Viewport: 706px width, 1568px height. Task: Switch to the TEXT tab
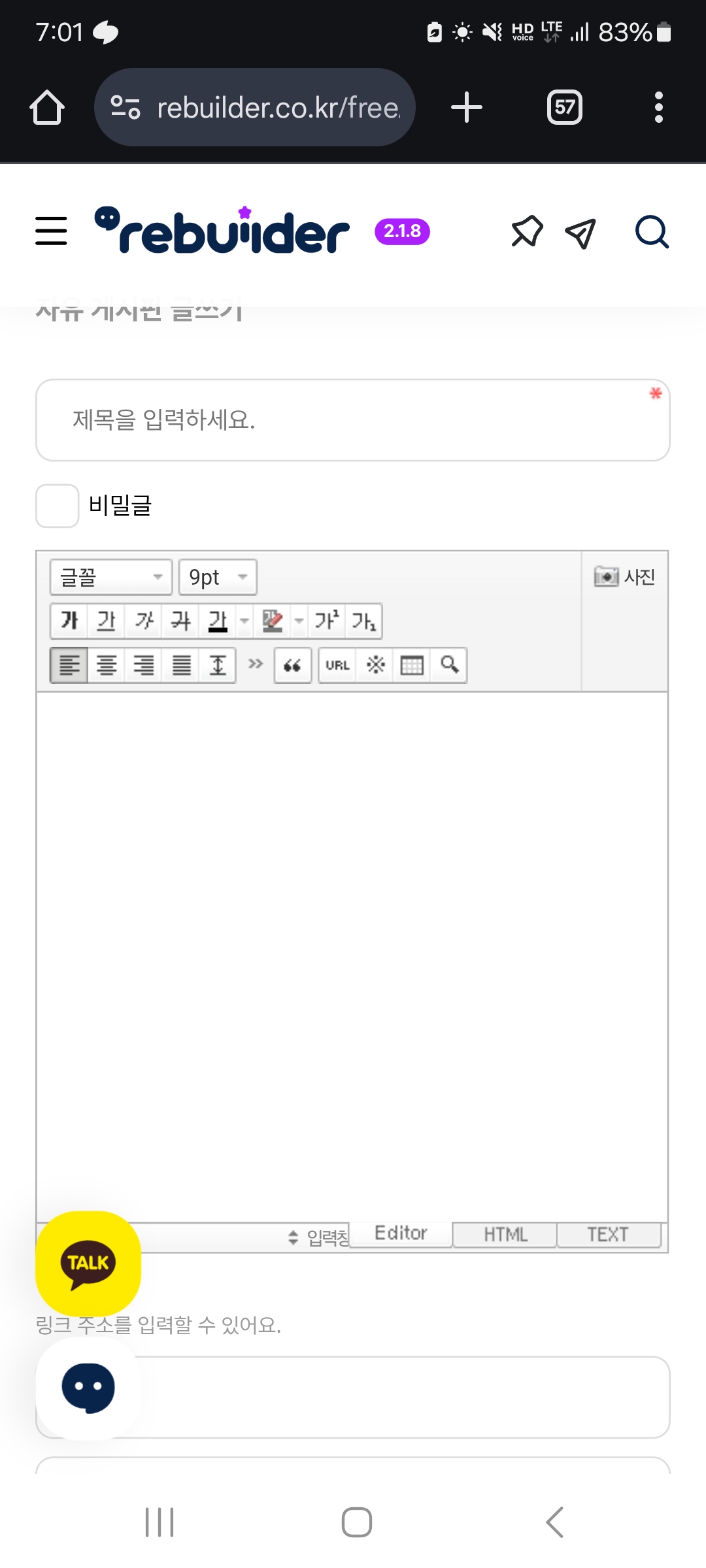608,1235
